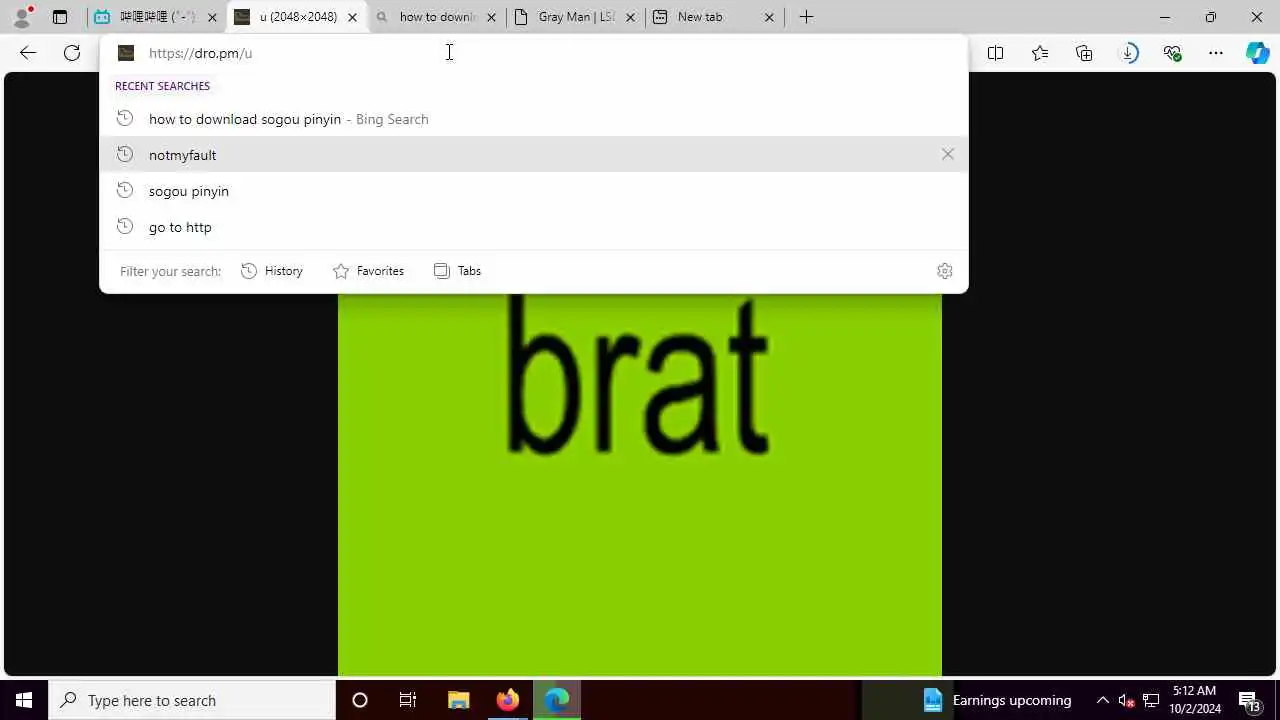Refresh the current page
This screenshot has height=720, width=1280.
coord(72,53)
